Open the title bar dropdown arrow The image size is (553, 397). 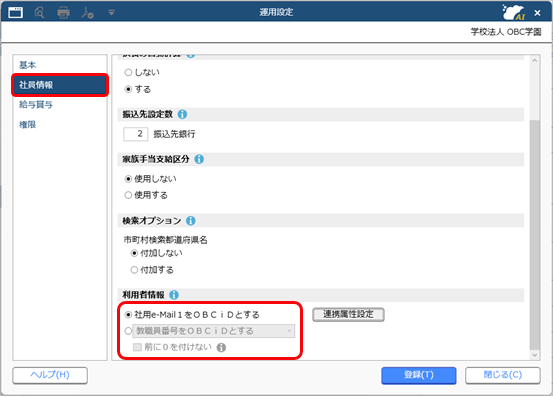111,13
